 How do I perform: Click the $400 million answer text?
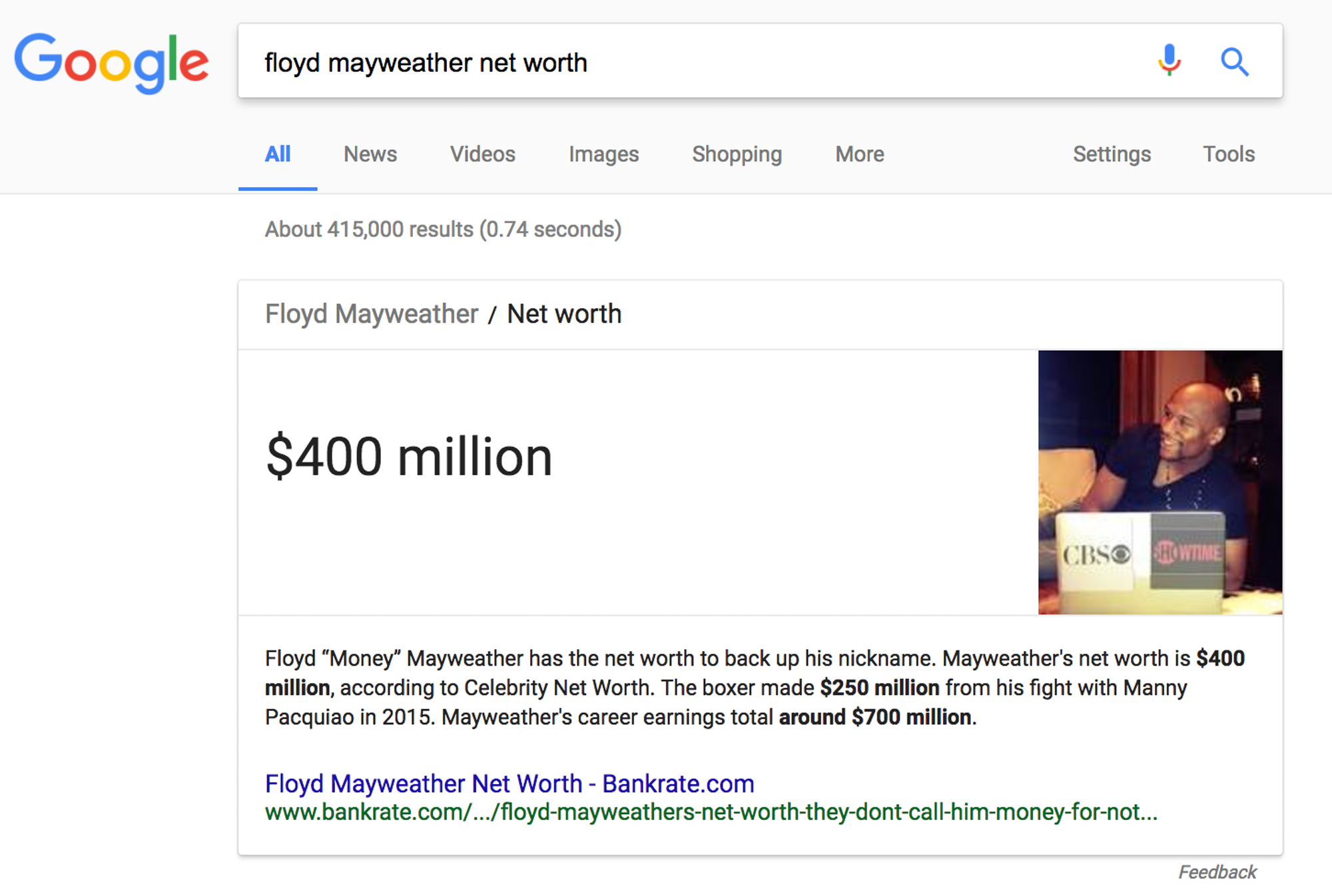409,457
